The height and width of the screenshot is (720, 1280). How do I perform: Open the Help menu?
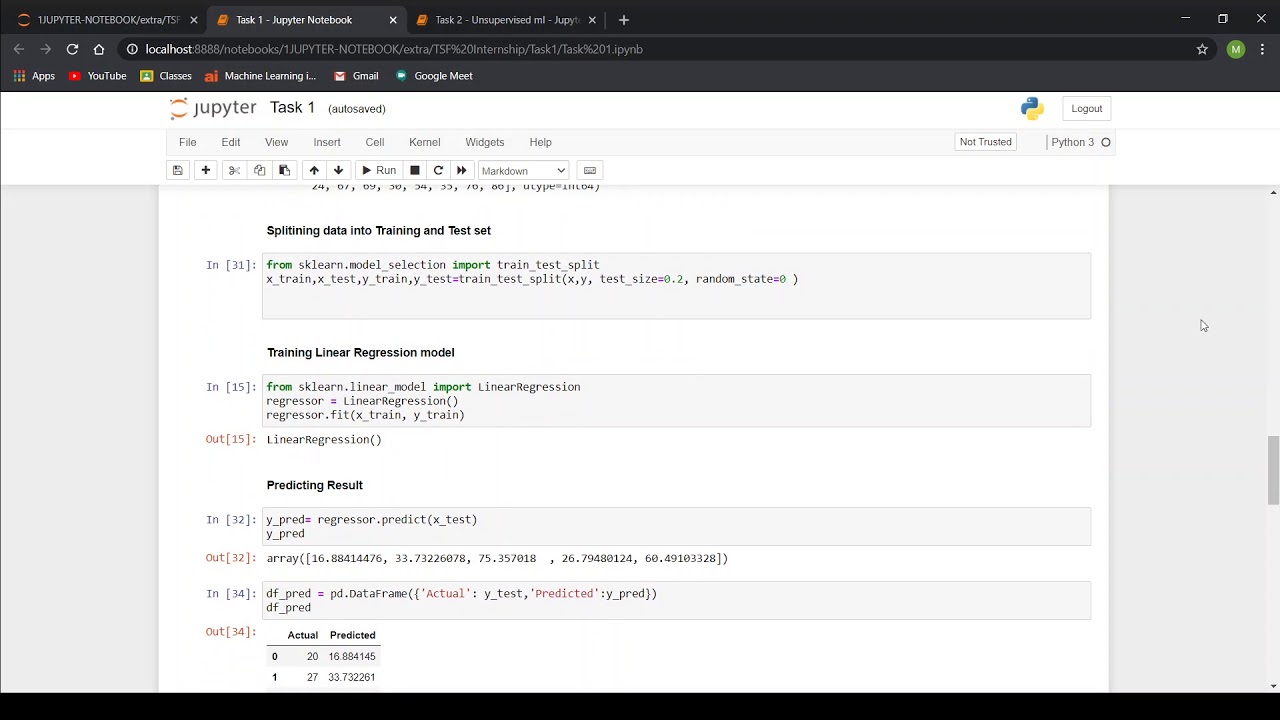pyautogui.click(x=540, y=142)
